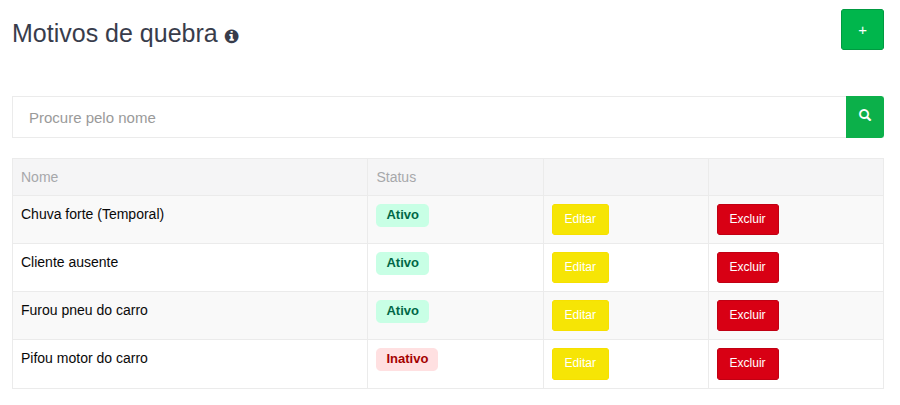Viewport: 900px width, 405px height.
Task: Click the 'Nome' column header
Action: coord(40,177)
